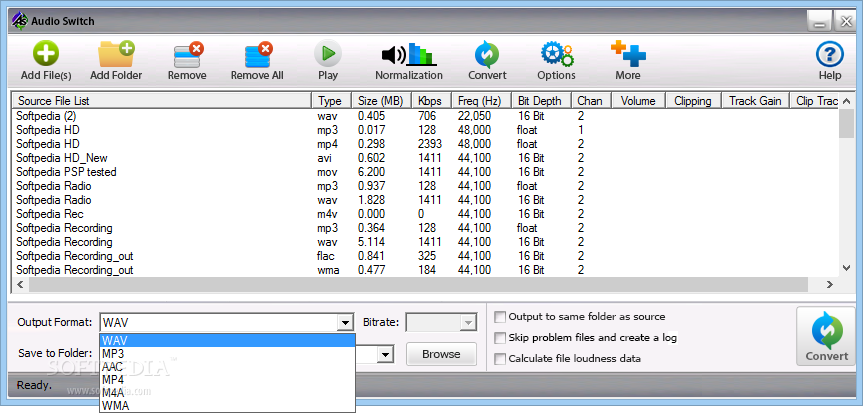Click the Bit Depth column header
The width and height of the screenshot is (863, 413).
[x=542, y=101]
